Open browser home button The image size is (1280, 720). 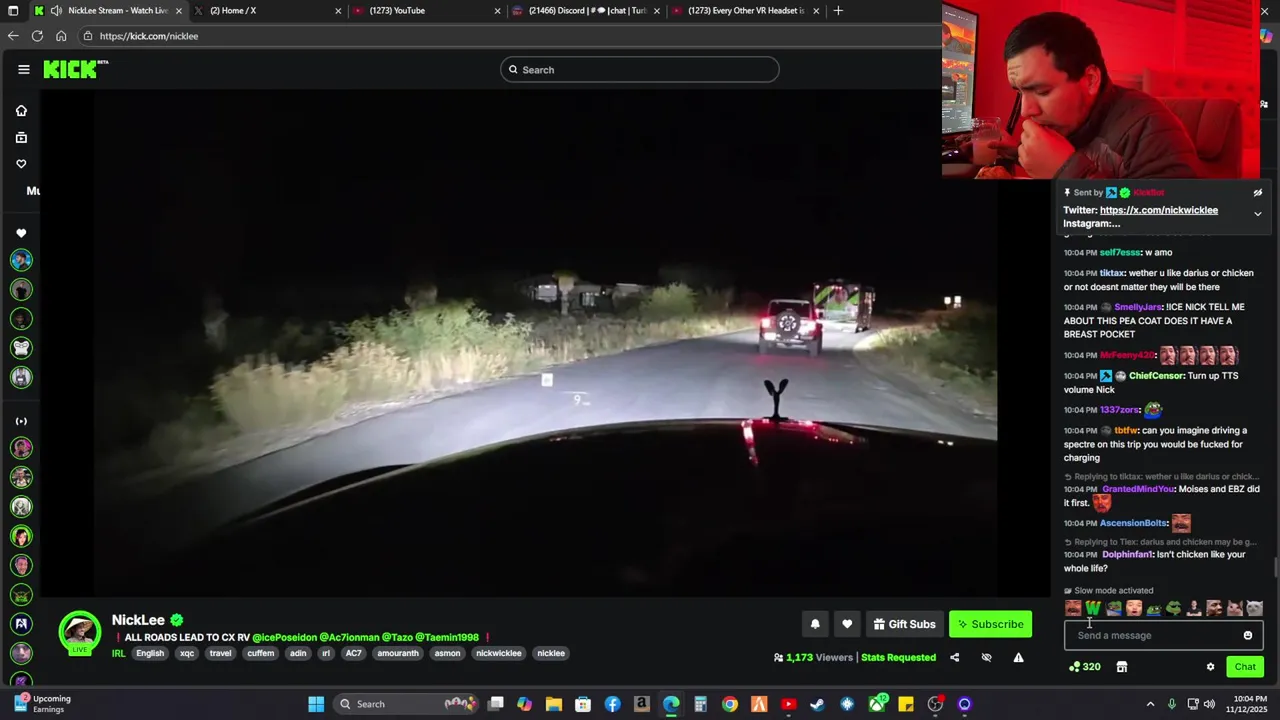61,36
